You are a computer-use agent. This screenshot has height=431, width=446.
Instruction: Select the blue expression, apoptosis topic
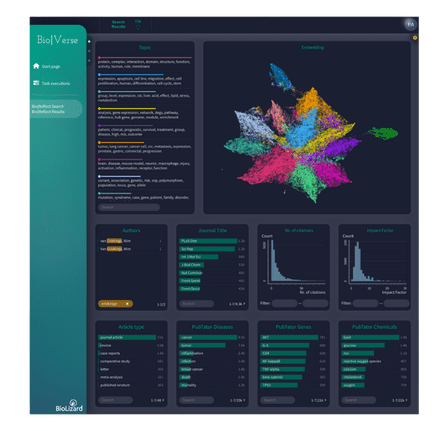point(145,79)
